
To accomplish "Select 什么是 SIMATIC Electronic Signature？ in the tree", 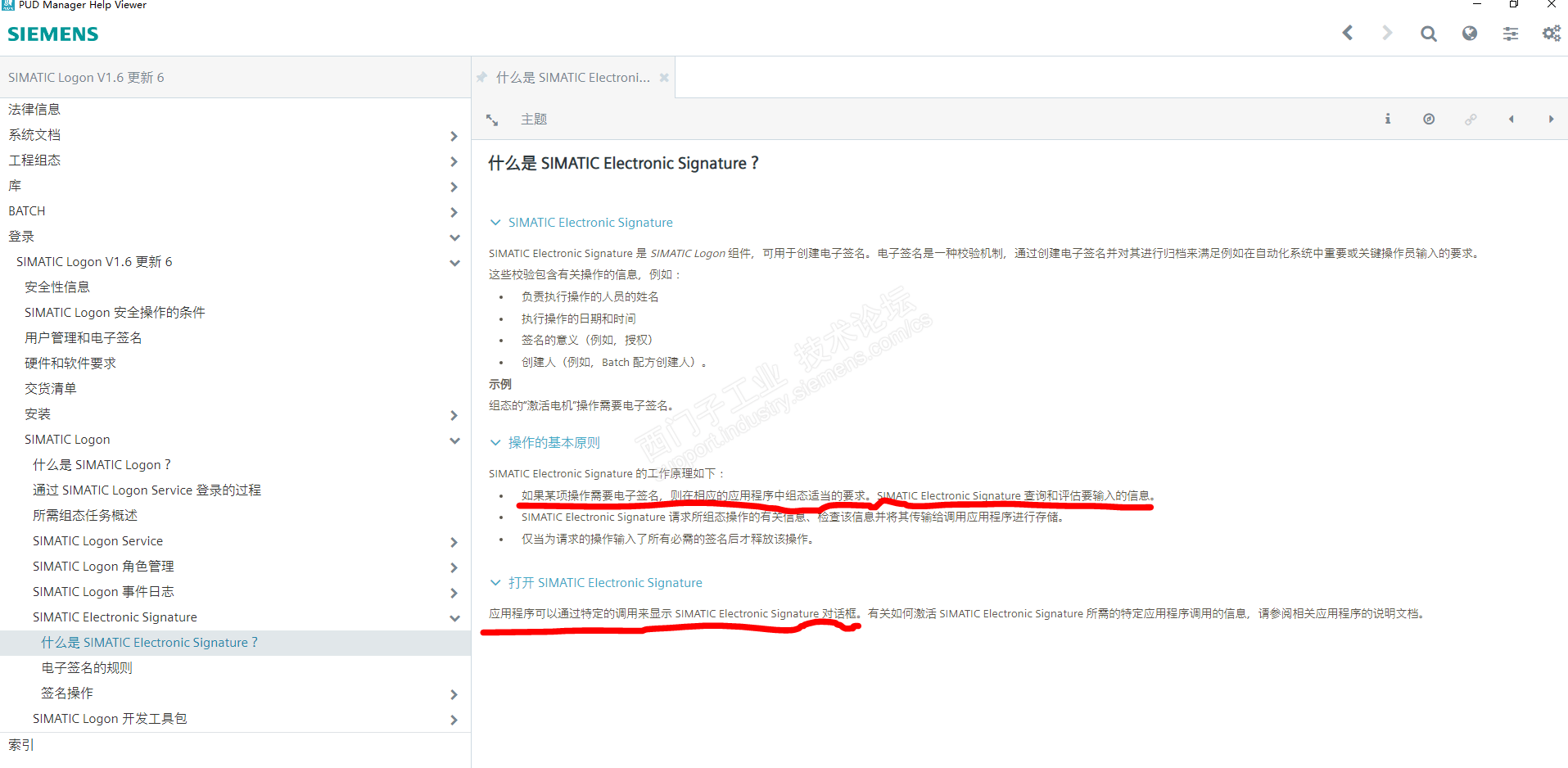I will 150,643.
